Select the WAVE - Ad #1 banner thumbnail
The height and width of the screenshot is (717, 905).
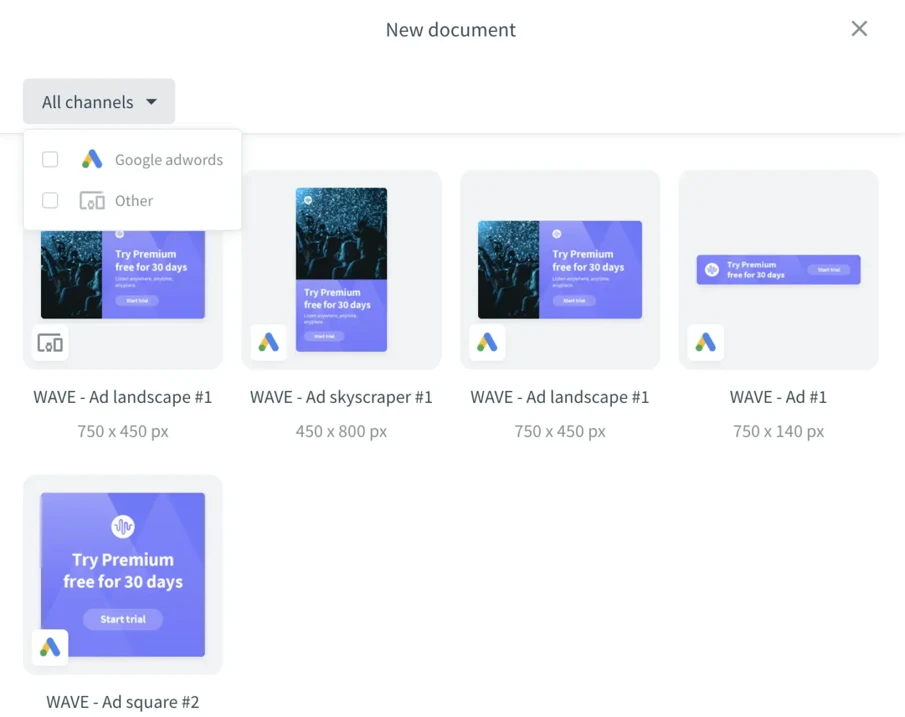[x=778, y=269]
